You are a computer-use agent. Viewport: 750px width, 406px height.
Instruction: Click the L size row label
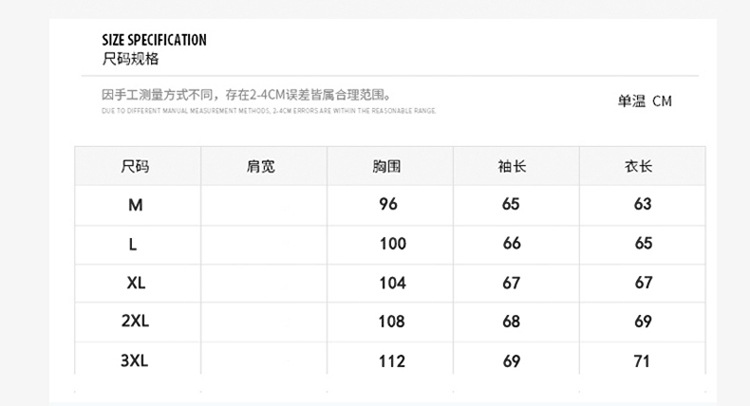tap(133, 244)
